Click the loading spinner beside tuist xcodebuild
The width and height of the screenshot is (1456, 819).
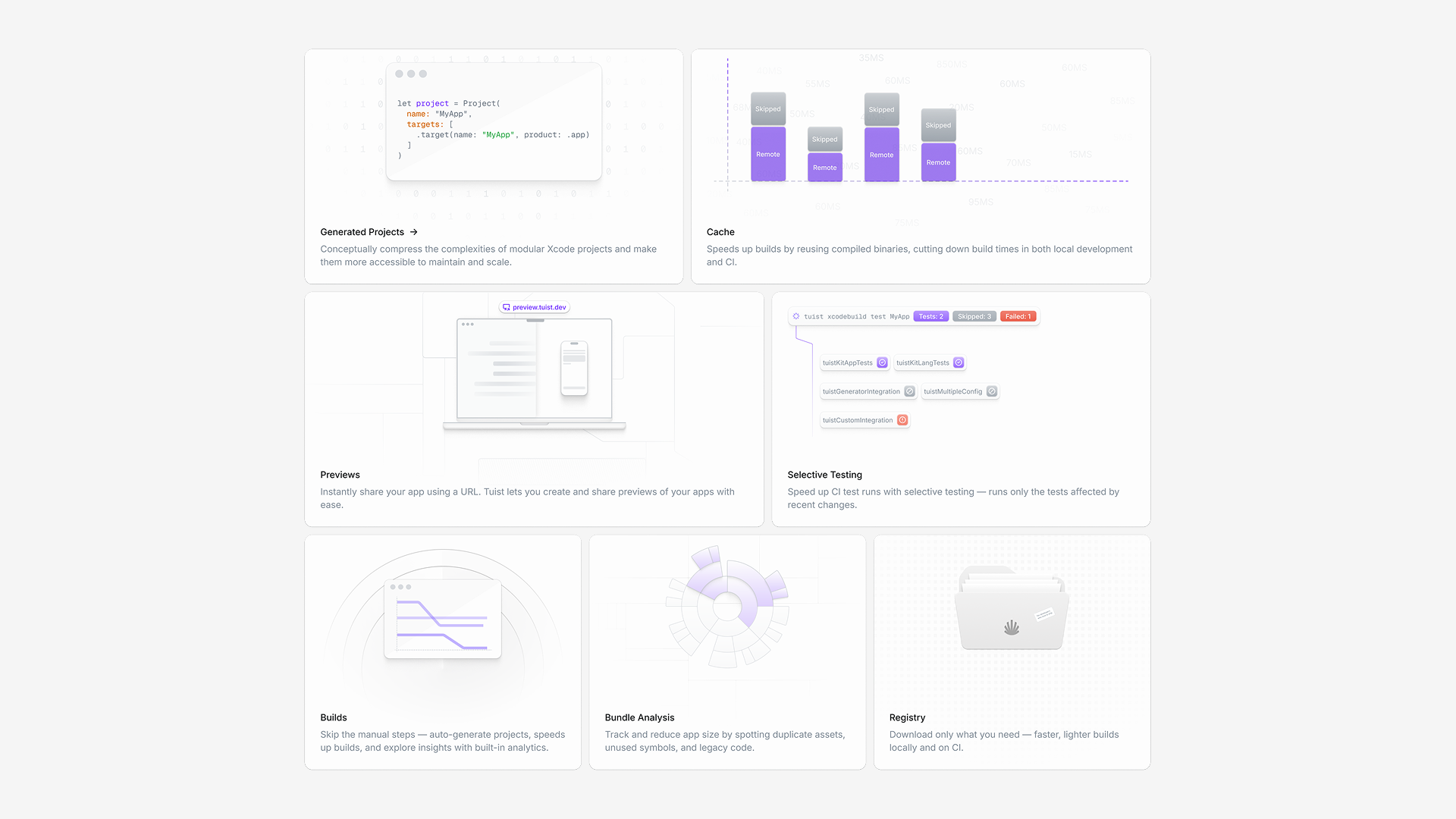[795, 316]
